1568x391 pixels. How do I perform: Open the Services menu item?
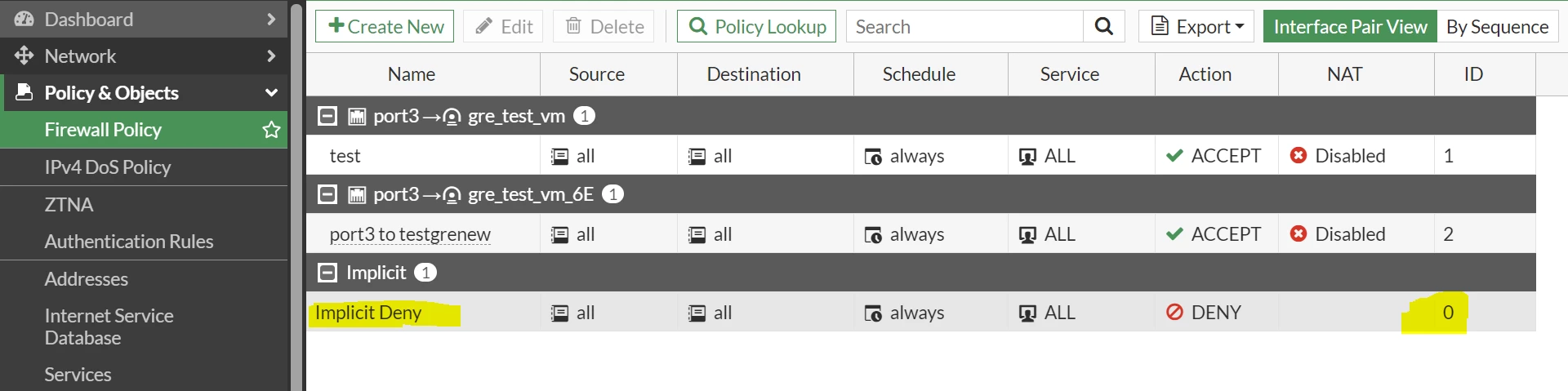78,375
